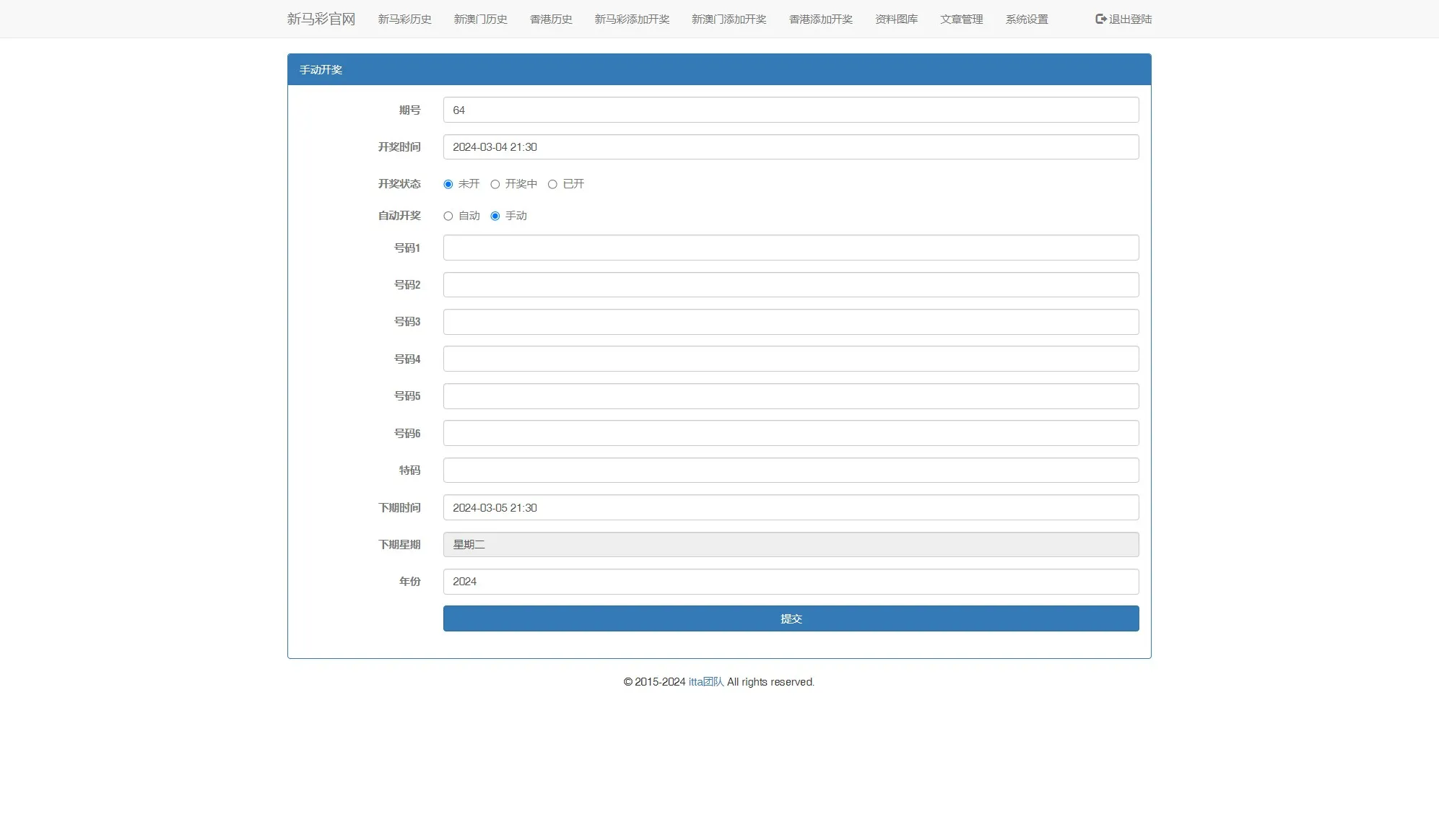
Task: Open 新马彩添加开奖 page
Action: 632,19
